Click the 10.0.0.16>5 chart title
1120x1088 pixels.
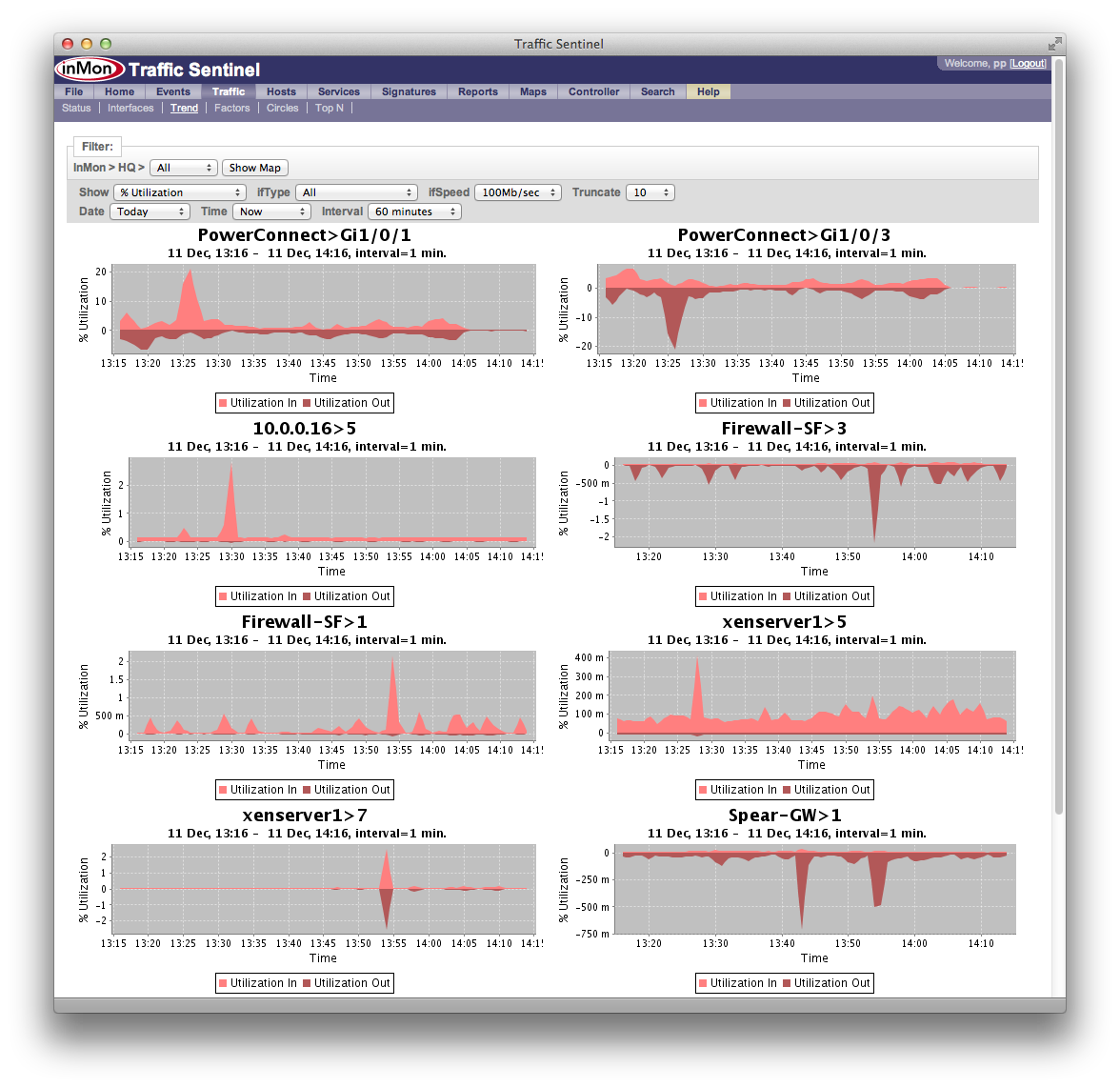click(305, 429)
